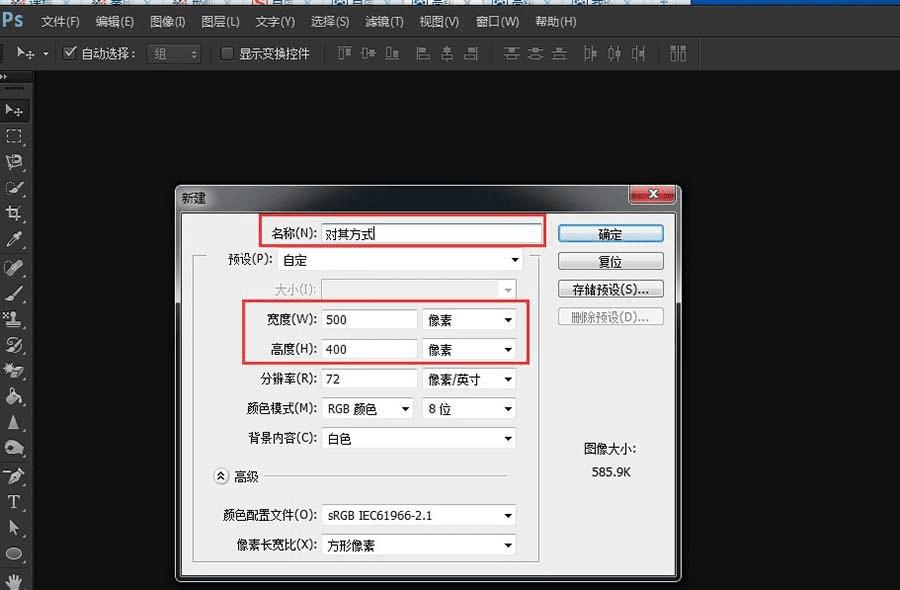
Task: Open the 图层(L) menu
Action: coord(220,22)
